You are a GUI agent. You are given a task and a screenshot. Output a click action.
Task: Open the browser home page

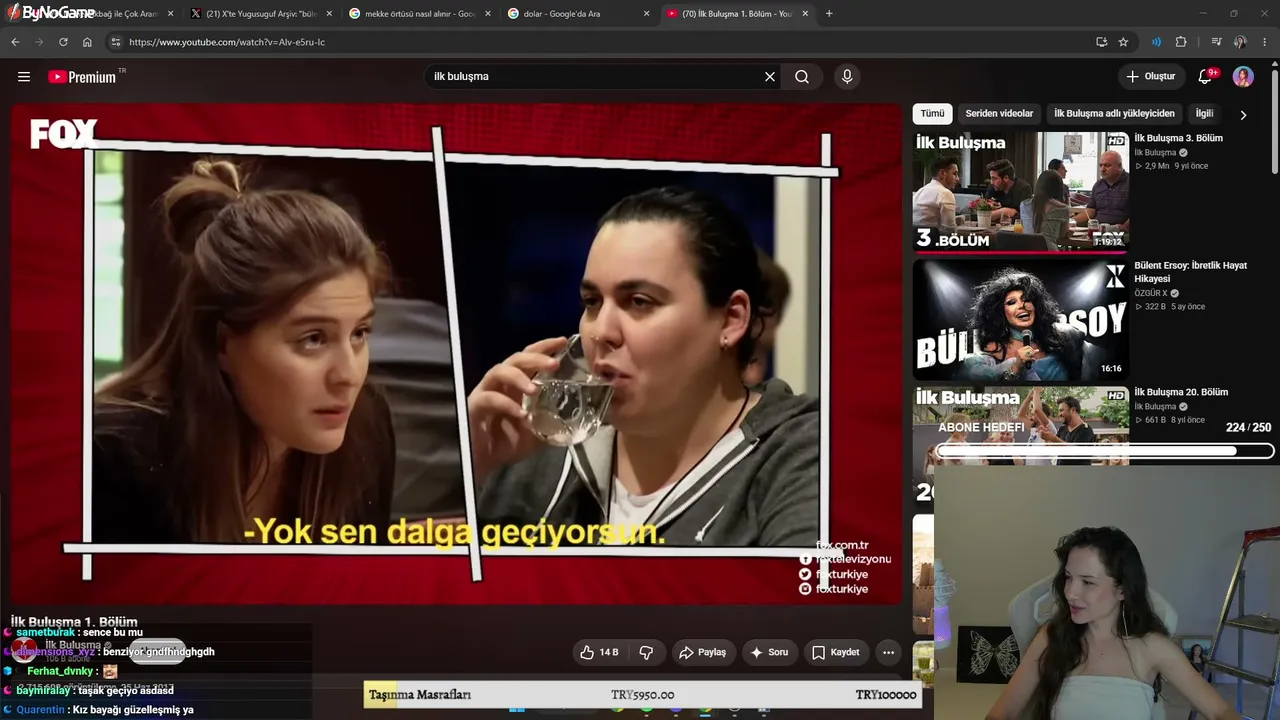[87, 42]
